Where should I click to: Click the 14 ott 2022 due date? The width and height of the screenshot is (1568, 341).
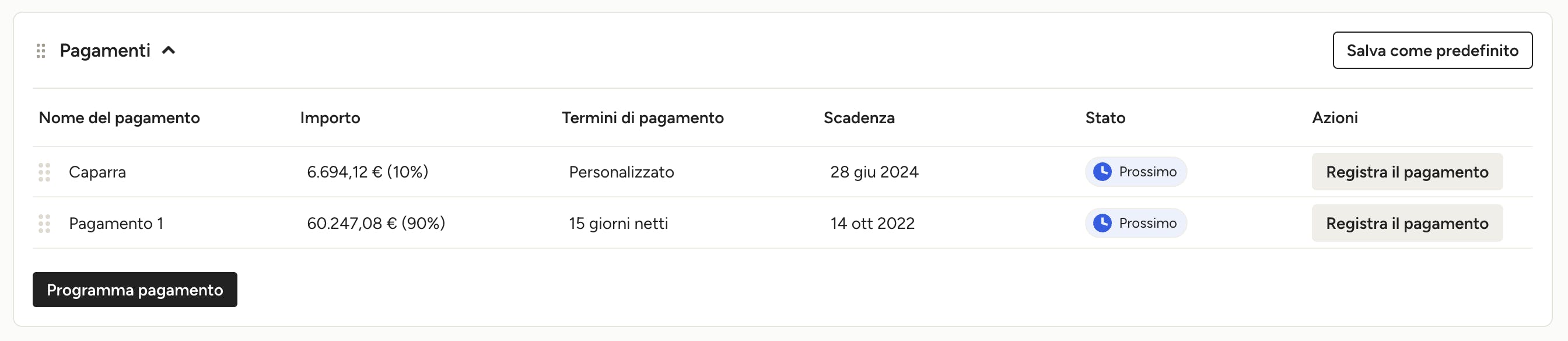pyautogui.click(x=872, y=224)
